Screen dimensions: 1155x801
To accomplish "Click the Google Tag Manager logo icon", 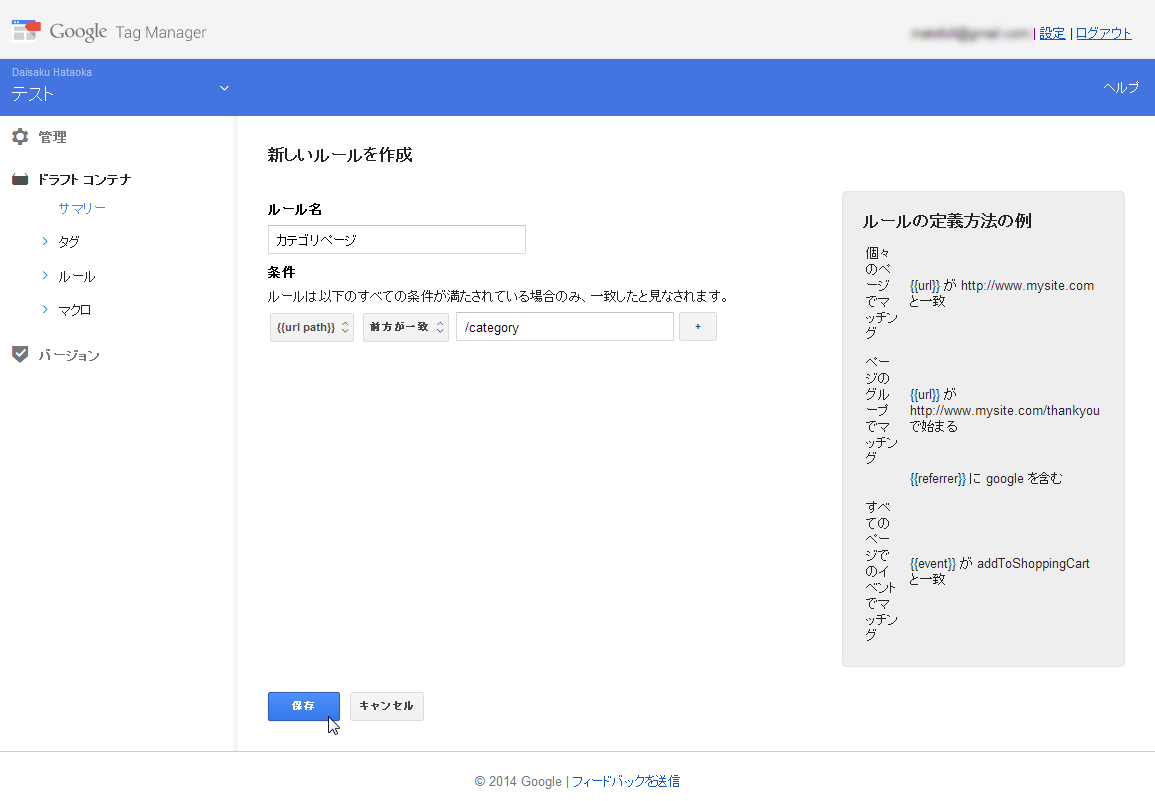I will tap(26, 31).
